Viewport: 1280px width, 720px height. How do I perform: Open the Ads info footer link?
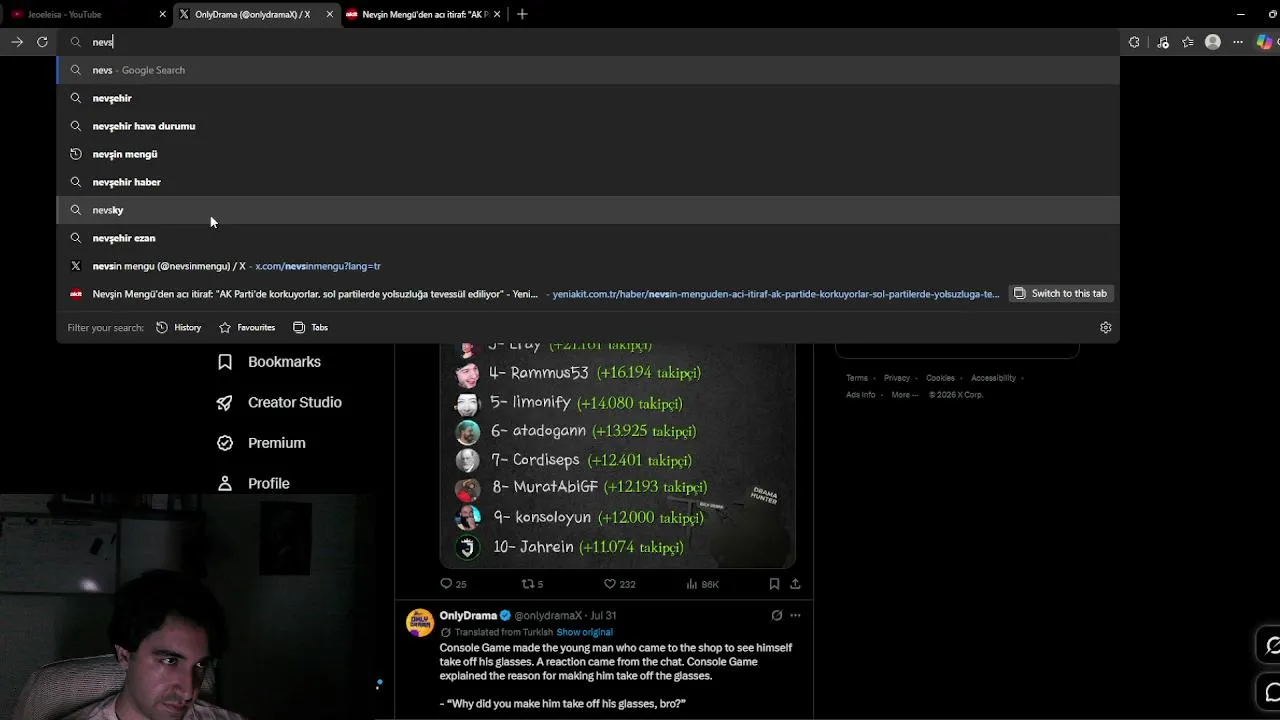(860, 395)
